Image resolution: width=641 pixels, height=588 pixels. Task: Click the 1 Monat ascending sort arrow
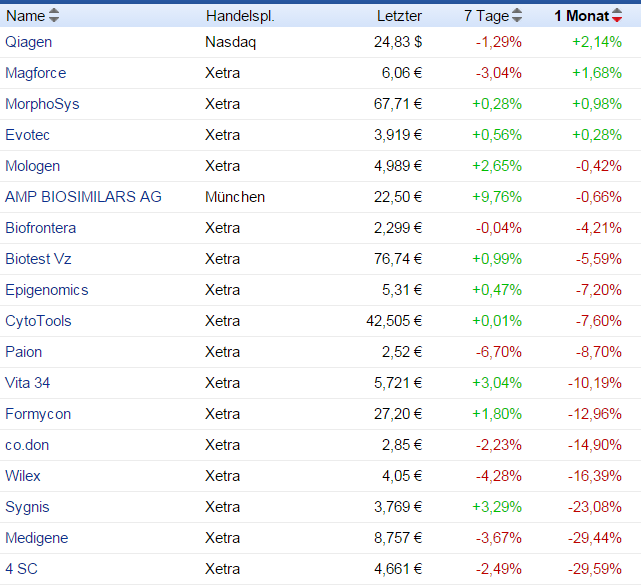tap(617, 11)
